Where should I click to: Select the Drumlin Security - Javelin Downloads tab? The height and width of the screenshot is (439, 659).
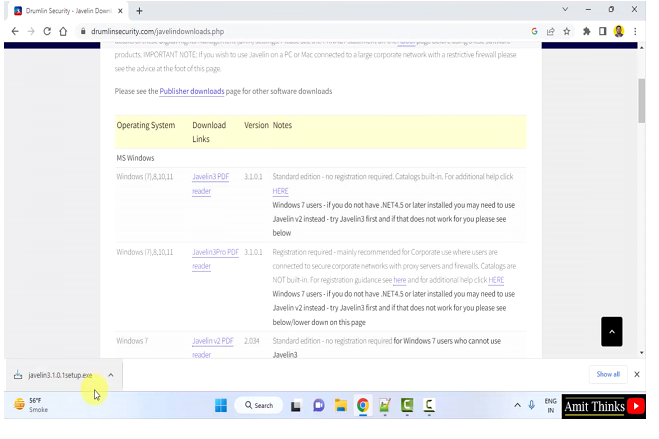(x=68, y=11)
